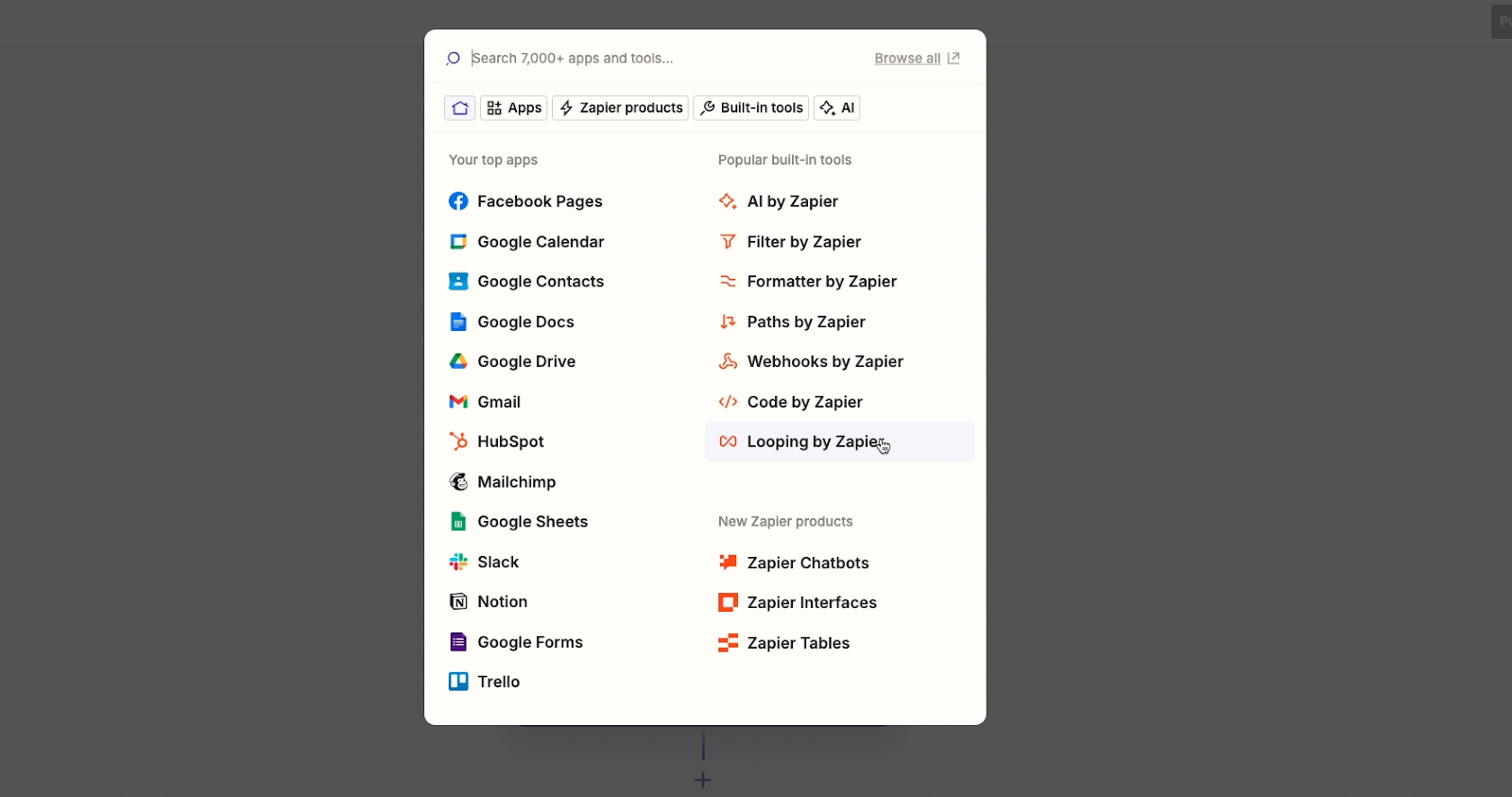Switch to the AI tab
Screen dimensions: 1512x797
[x=837, y=108]
